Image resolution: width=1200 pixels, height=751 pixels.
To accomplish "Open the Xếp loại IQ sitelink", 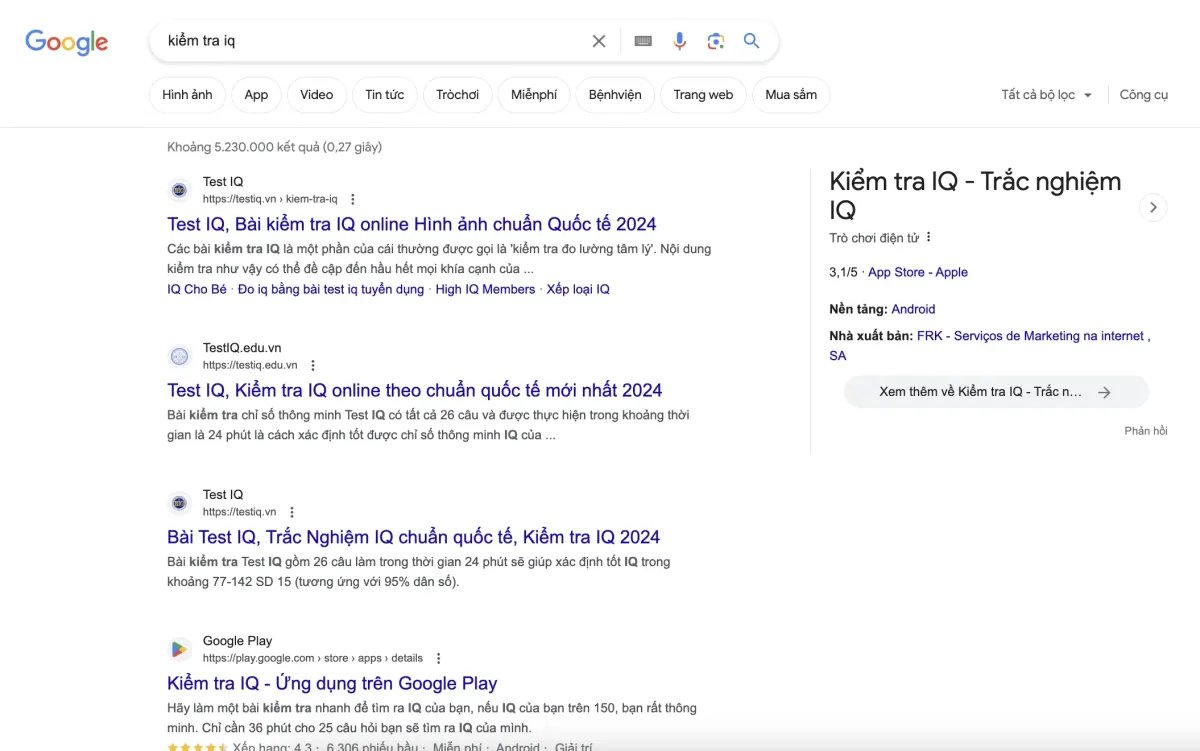I will click(578, 289).
